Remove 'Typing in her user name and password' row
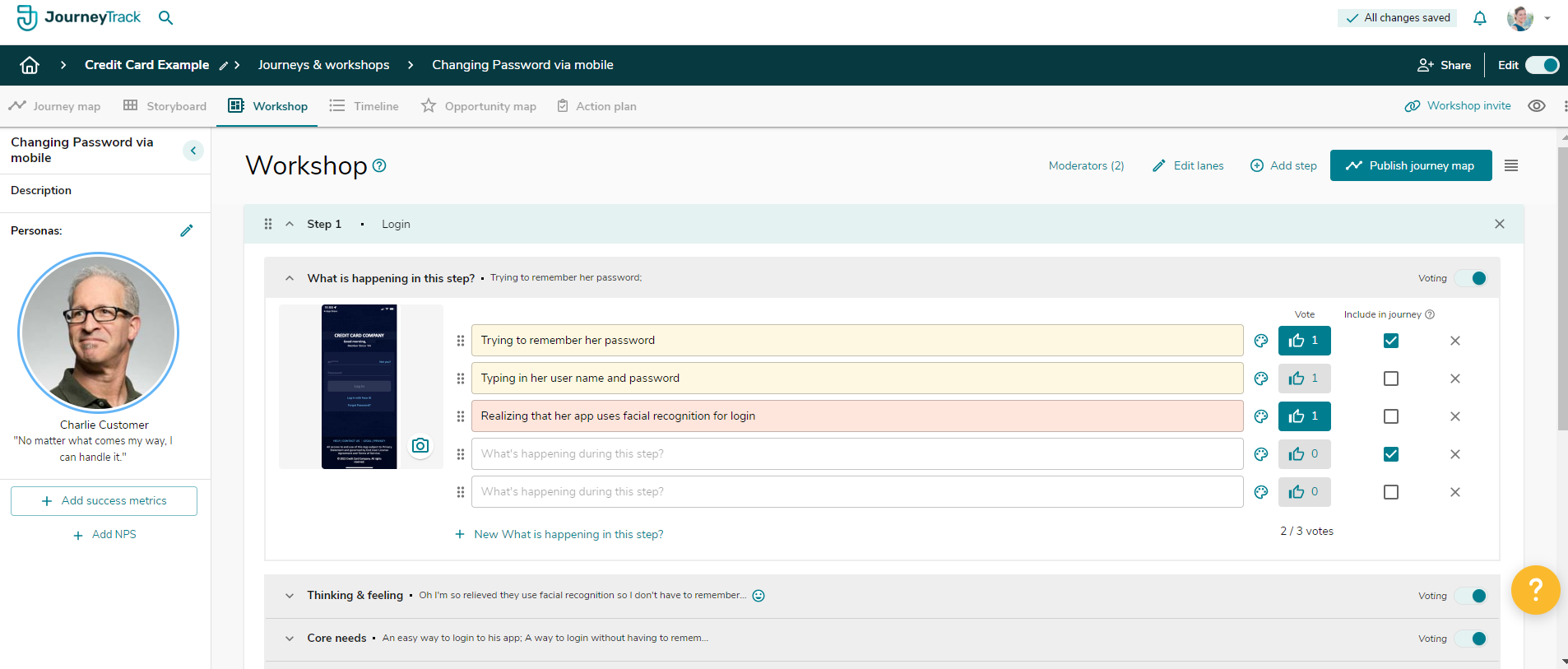1568x669 pixels. point(1455,379)
